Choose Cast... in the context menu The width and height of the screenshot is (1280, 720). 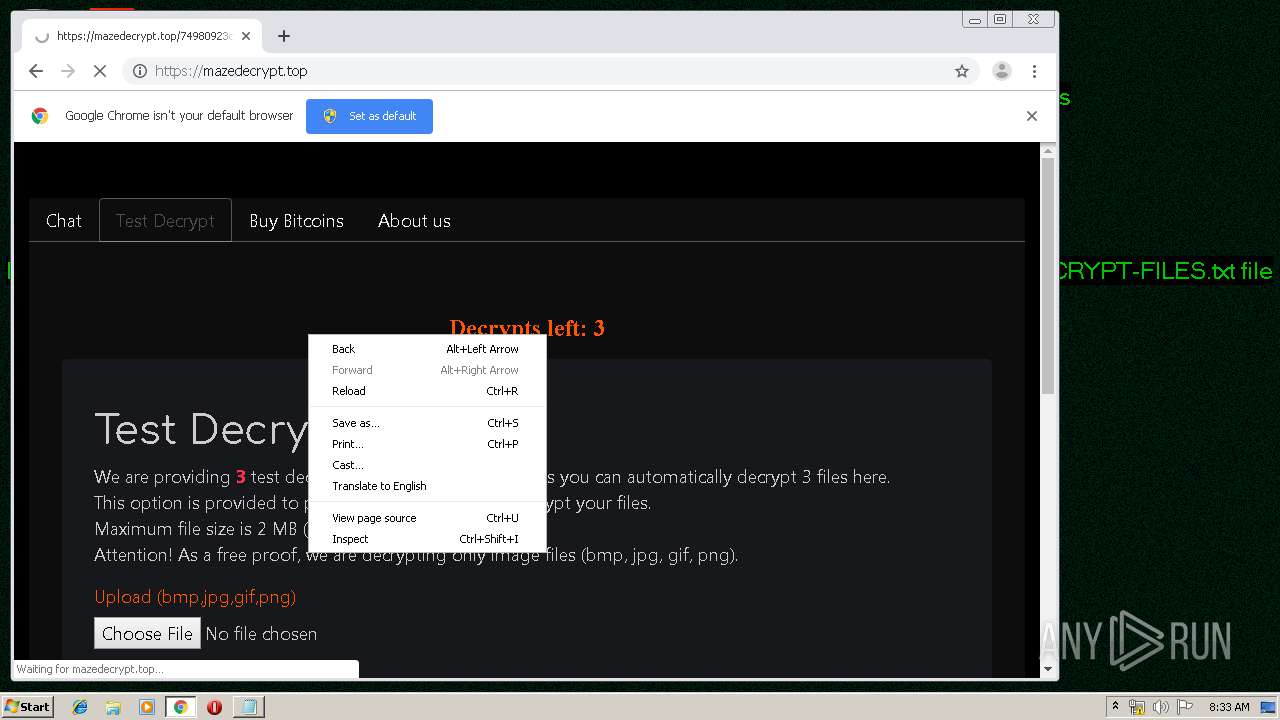427,465
